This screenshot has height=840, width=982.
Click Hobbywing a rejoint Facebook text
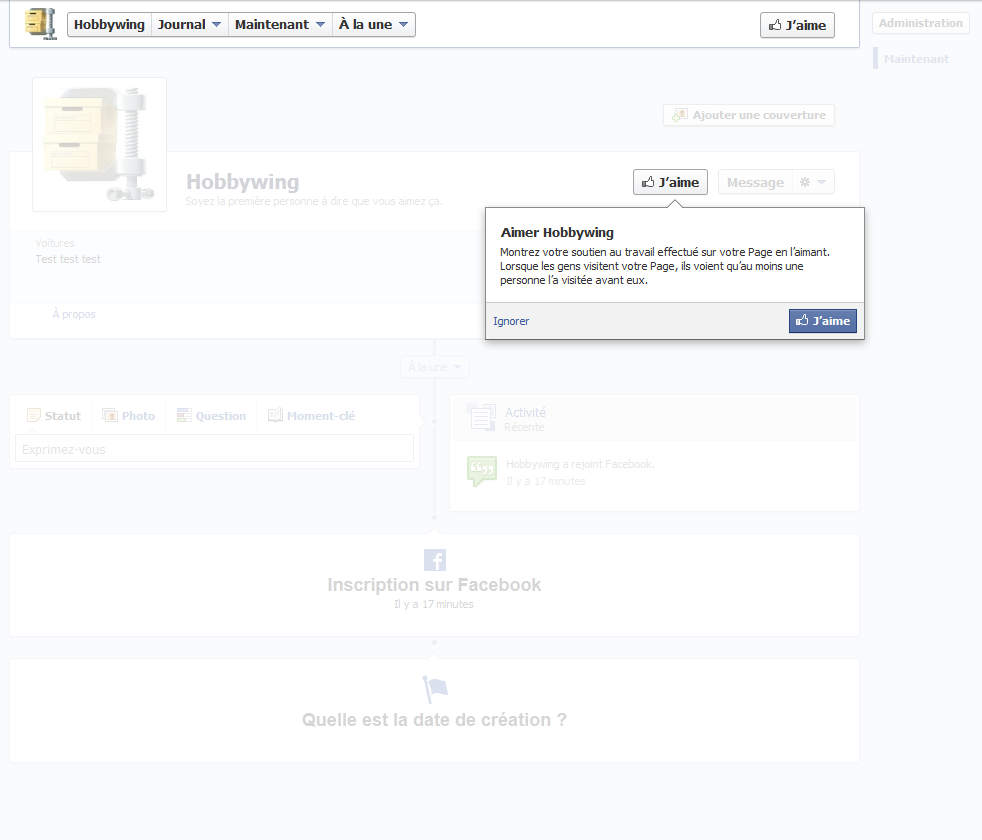coord(580,464)
